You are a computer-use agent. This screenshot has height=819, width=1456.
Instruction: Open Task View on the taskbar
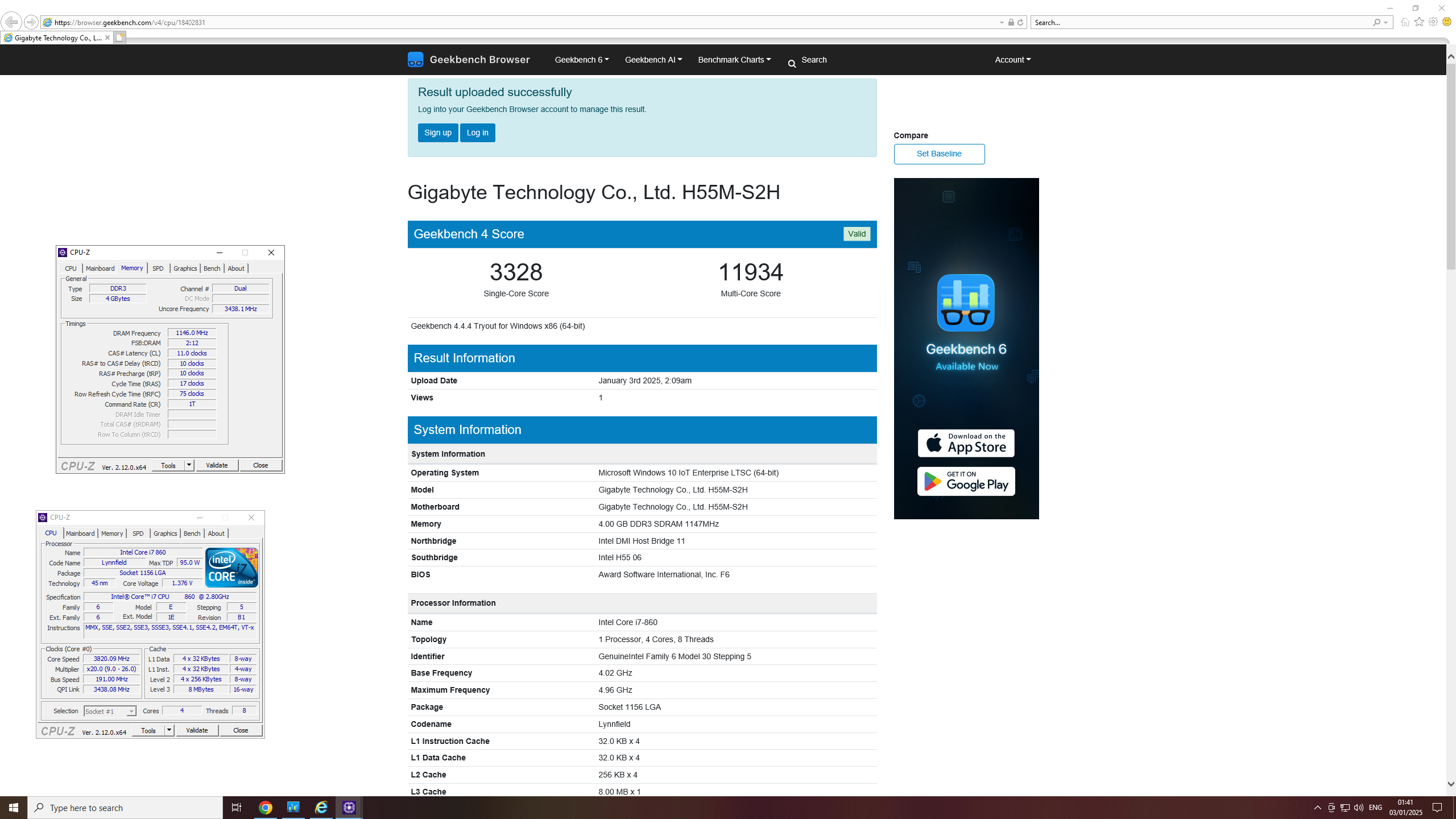[x=237, y=808]
